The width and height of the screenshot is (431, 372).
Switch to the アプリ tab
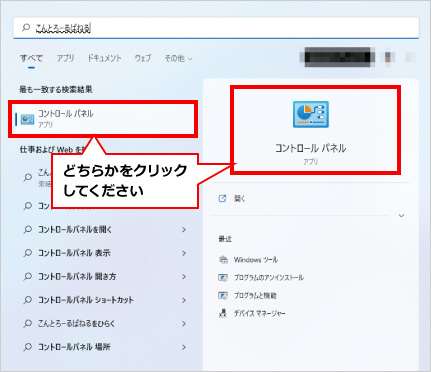[65, 58]
